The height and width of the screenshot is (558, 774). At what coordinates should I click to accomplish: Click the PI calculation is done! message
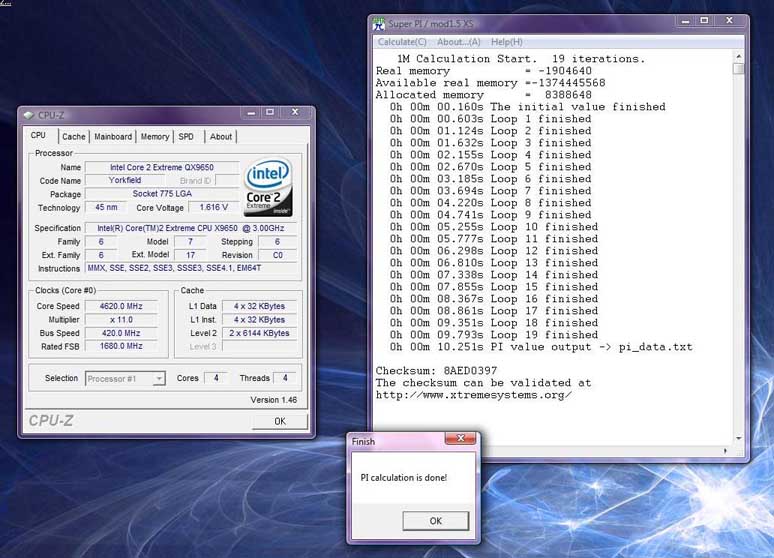[404, 478]
